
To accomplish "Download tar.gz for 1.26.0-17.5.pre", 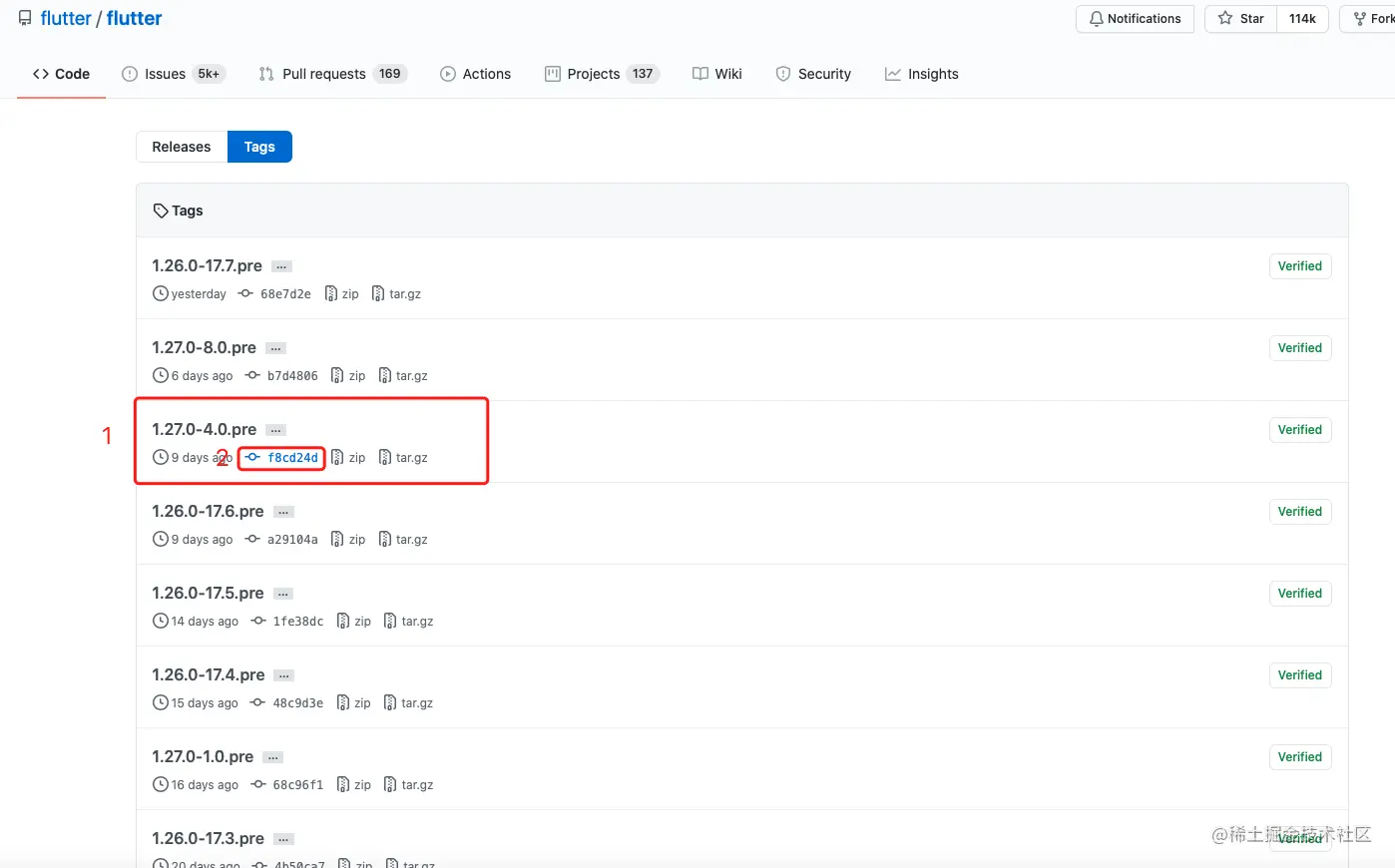I will [x=409, y=622].
